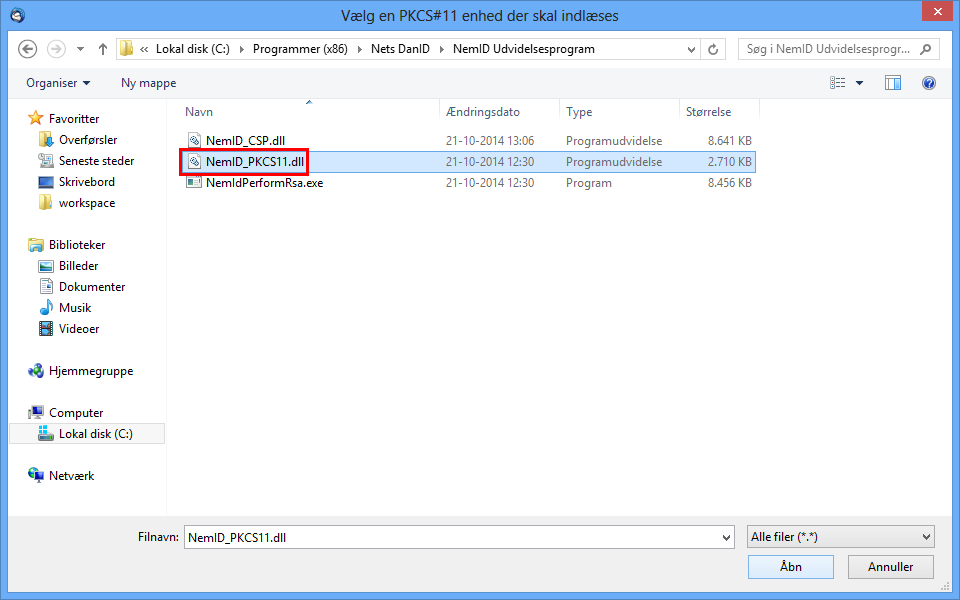The height and width of the screenshot is (600, 960).
Task: Click the NemID_PKCS11.dll file icon
Action: coord(194,162)
